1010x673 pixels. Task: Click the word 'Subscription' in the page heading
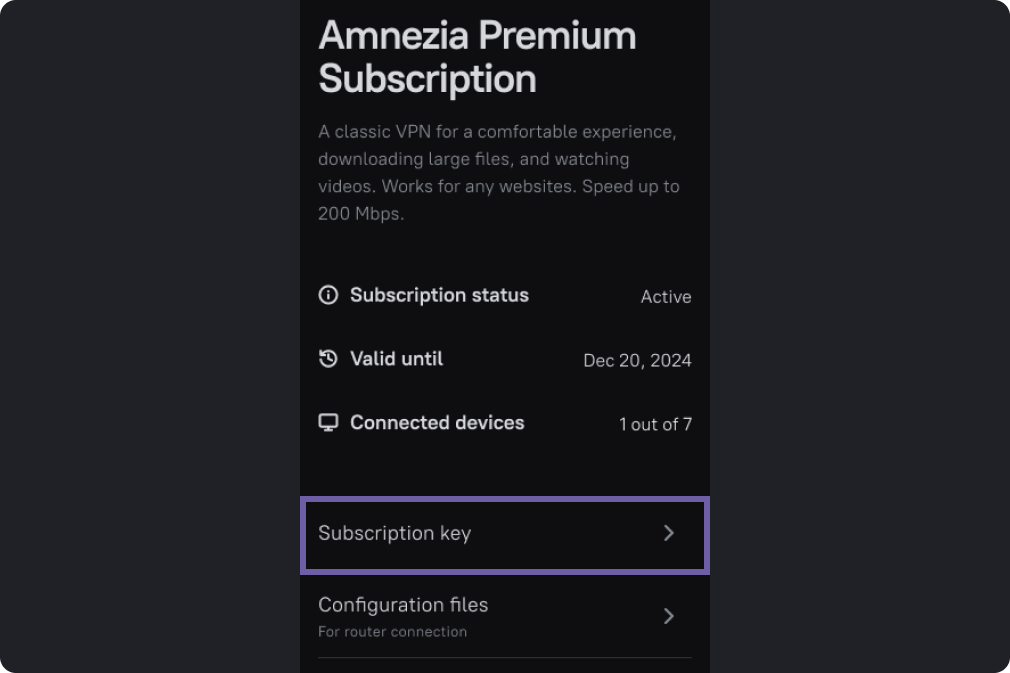coord(427,79)
